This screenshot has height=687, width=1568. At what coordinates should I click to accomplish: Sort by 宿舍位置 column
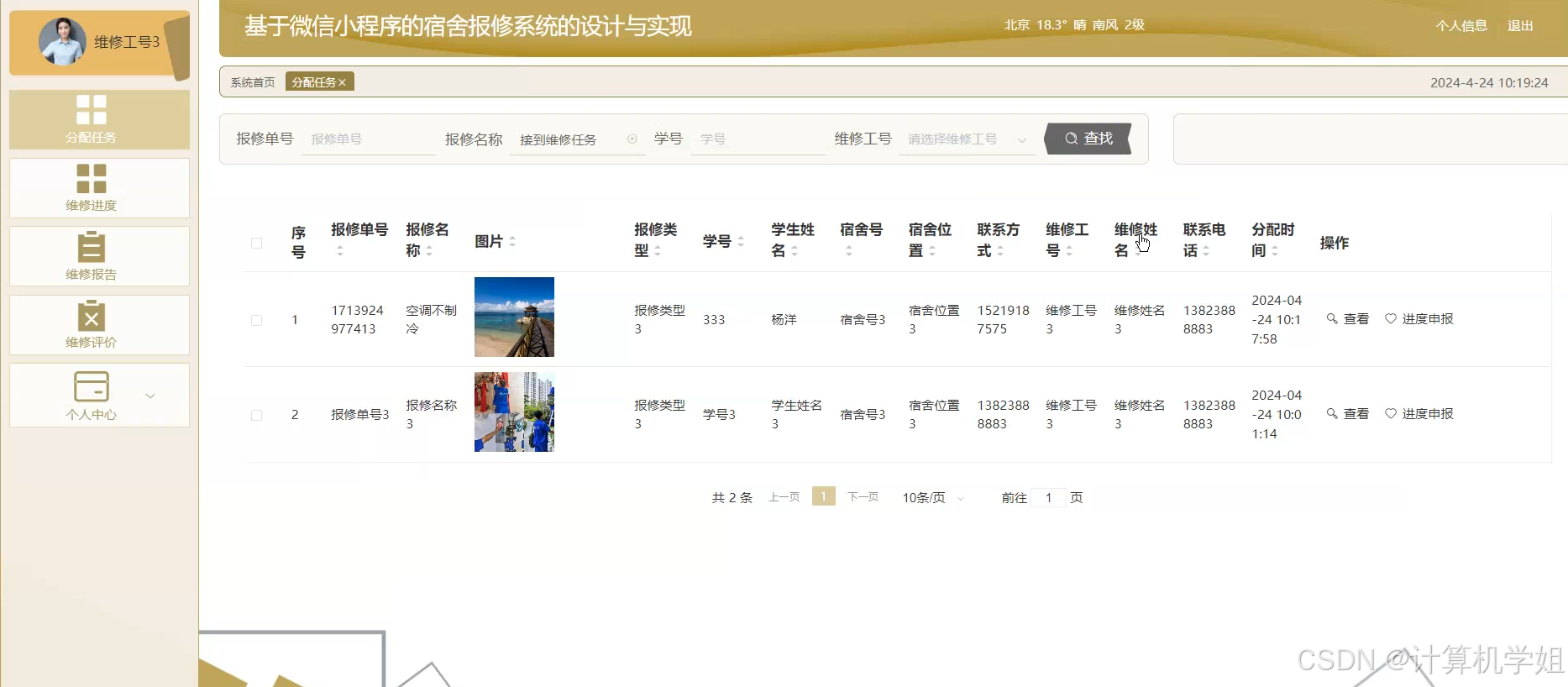pyautogui.click(x=932, y=250)
